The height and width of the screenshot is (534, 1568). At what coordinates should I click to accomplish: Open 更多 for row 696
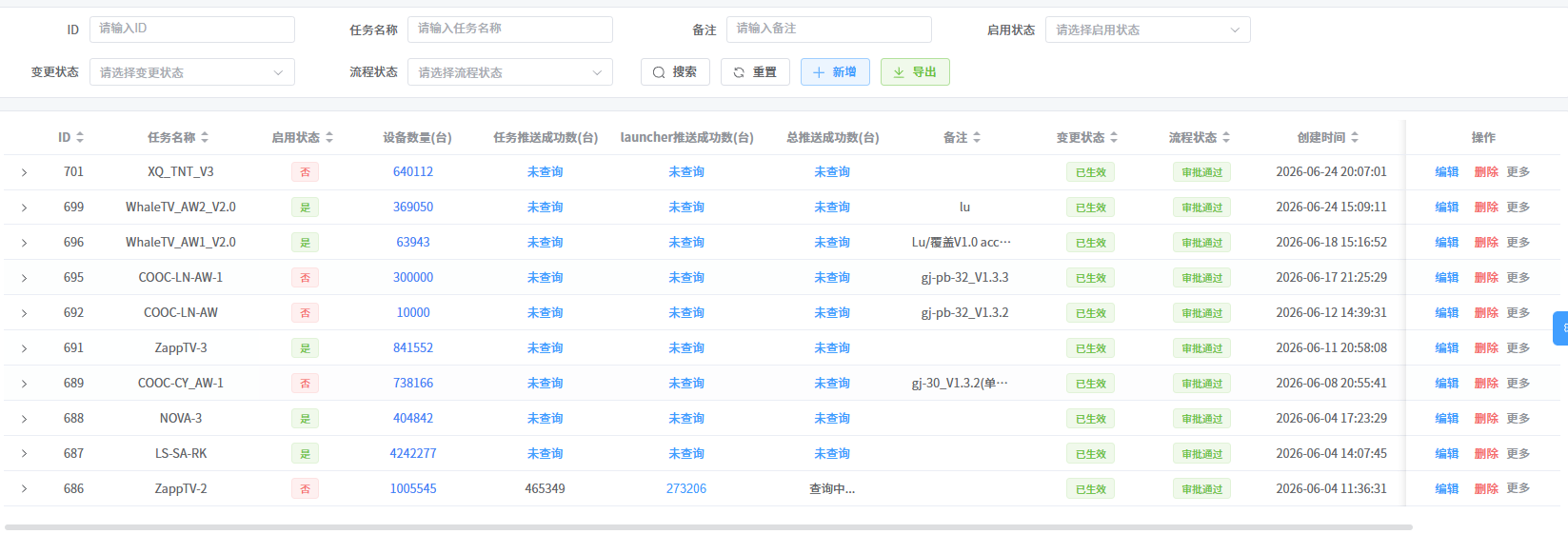1518,243
